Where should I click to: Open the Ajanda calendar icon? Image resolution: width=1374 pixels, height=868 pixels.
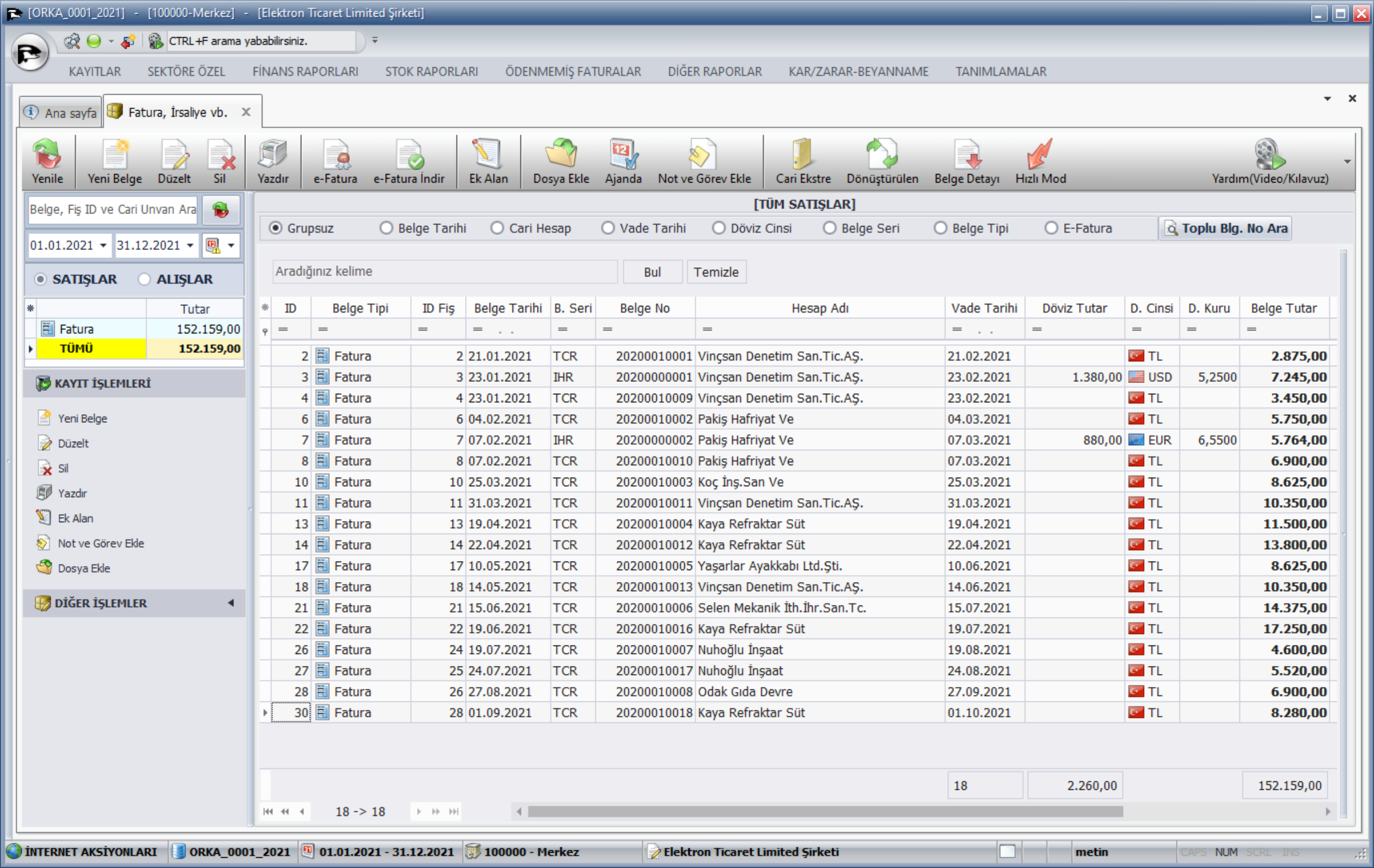click(x=623, y=162)
